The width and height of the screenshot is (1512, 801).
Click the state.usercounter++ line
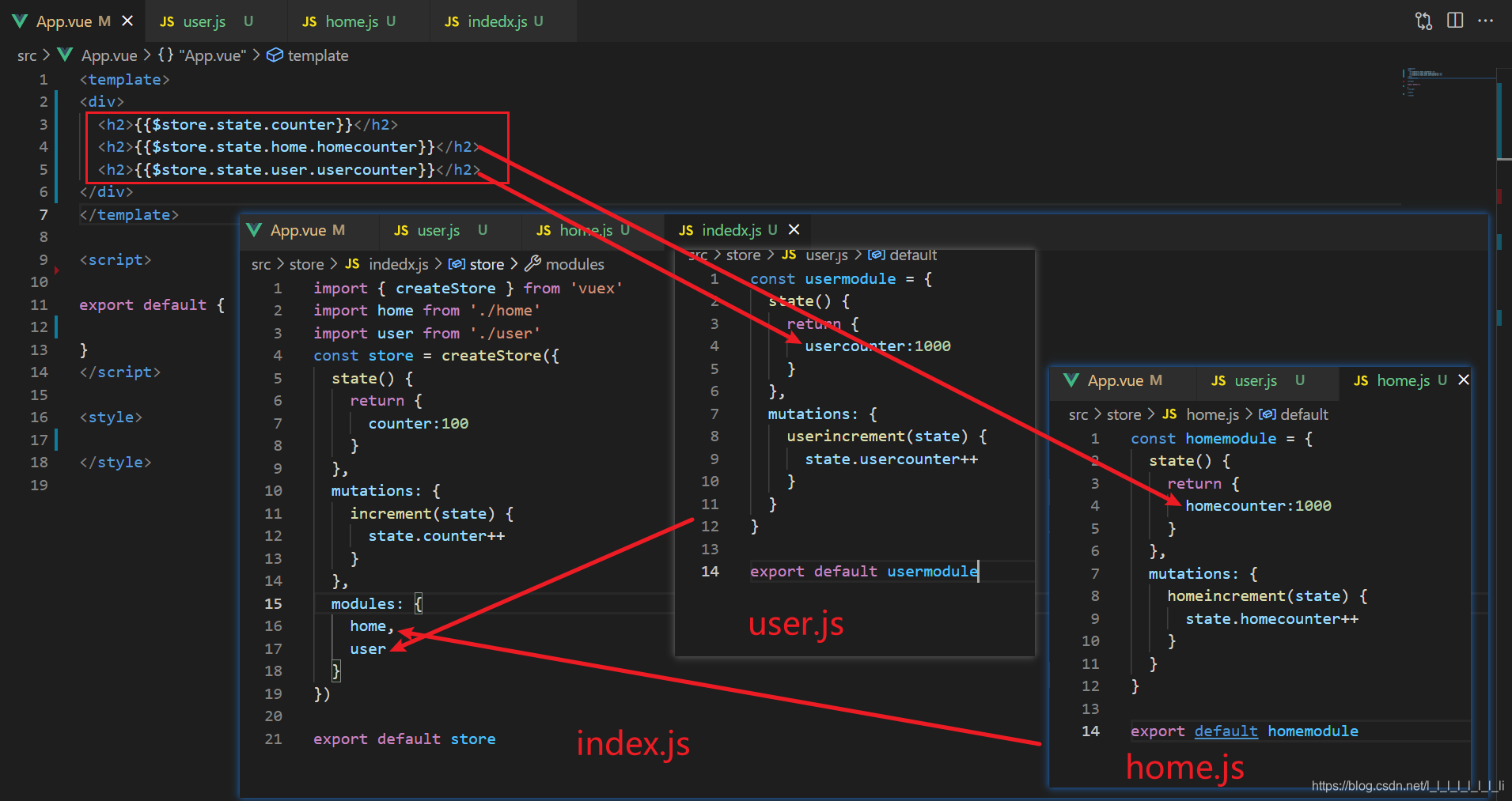(891, 459)
